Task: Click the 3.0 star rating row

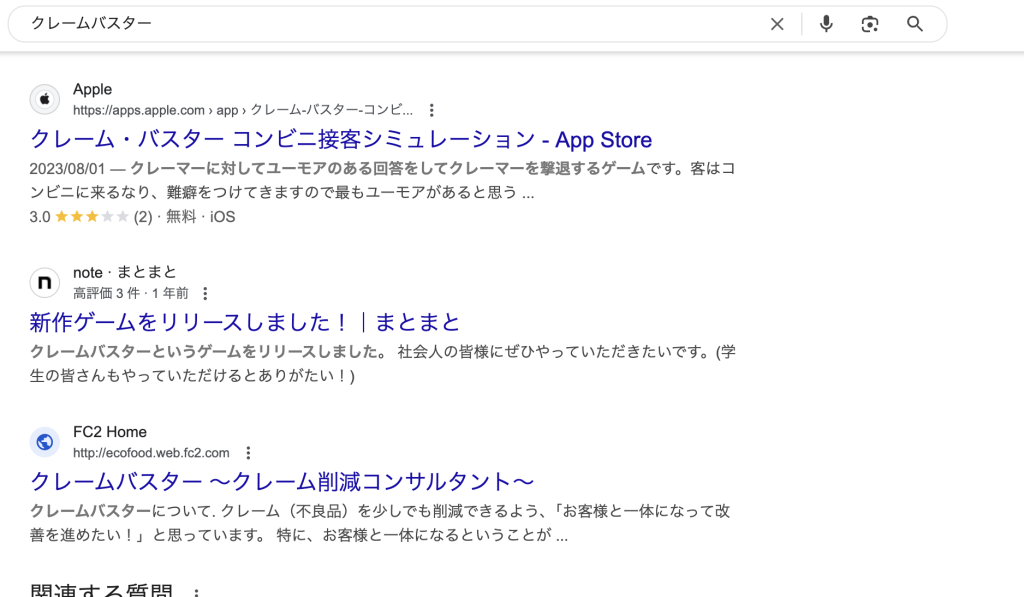Action: [x=132, y=217]
